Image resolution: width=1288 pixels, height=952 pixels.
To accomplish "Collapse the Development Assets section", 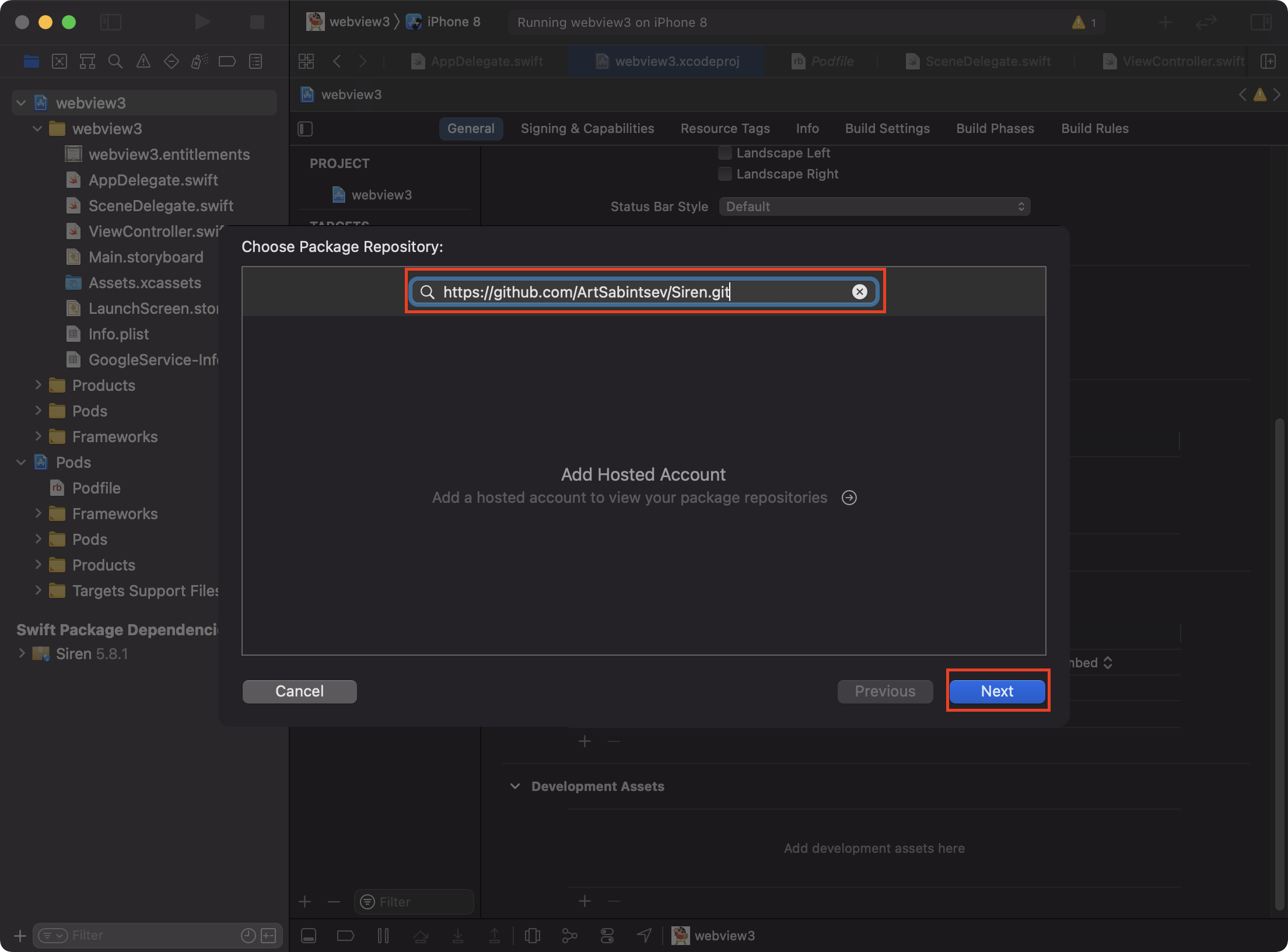I will click(x=514, y=786).
